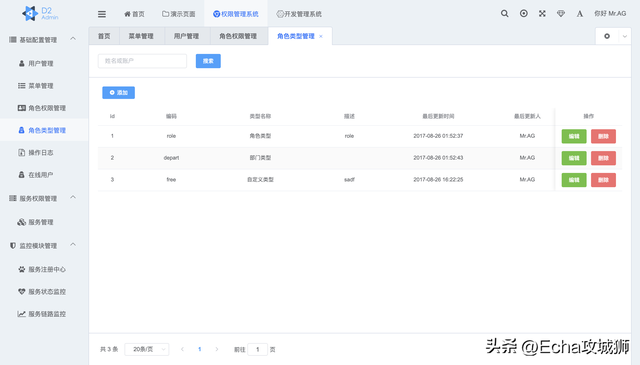This screenshot has width=640, height=365.
Task: Click the 类型名称 column header
Action: 260,116
